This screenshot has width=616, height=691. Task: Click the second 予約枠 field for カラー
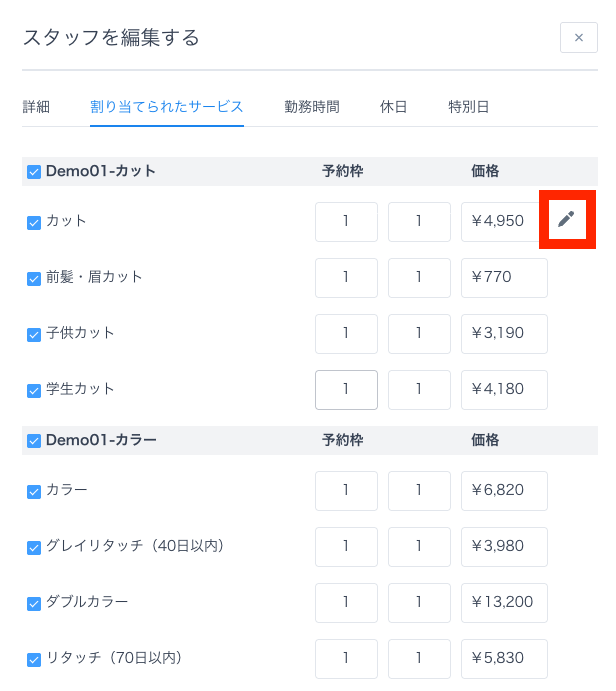click(419, 491)
